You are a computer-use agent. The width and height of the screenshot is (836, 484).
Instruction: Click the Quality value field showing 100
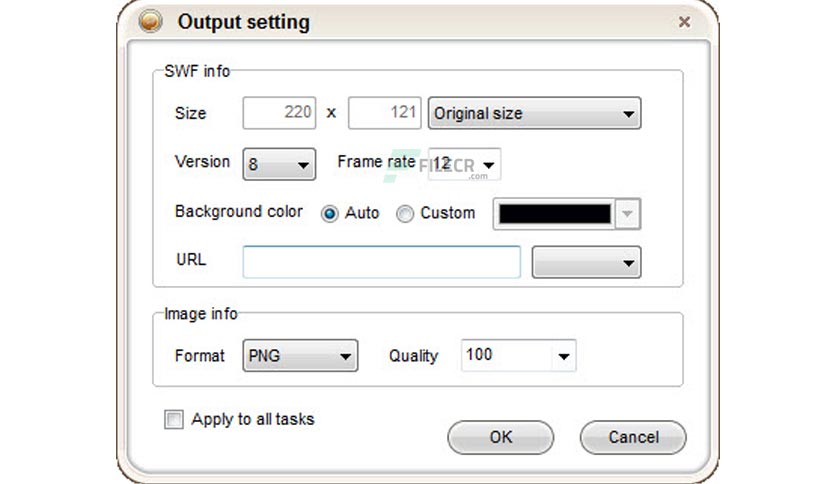507,355
